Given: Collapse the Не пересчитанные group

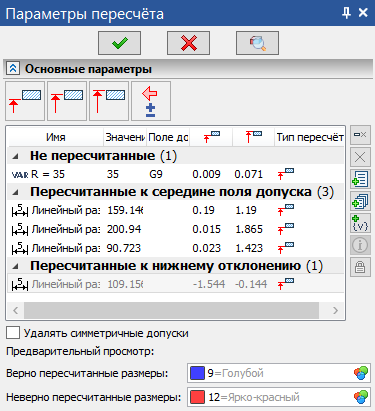Looking at the screenshot, I should coord(16,156).
